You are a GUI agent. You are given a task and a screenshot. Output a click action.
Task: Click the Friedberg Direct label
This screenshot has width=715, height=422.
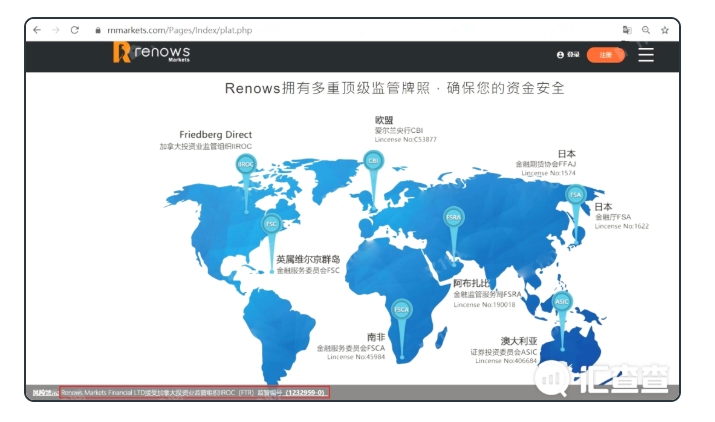(x=215, y=135)
